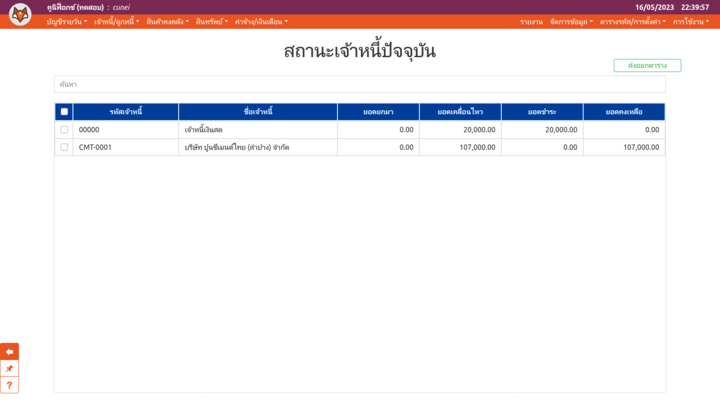Open the ค่าจ้าง/เงินเดือน dropdown
720x405 pixels.
[x=261, y=22]
